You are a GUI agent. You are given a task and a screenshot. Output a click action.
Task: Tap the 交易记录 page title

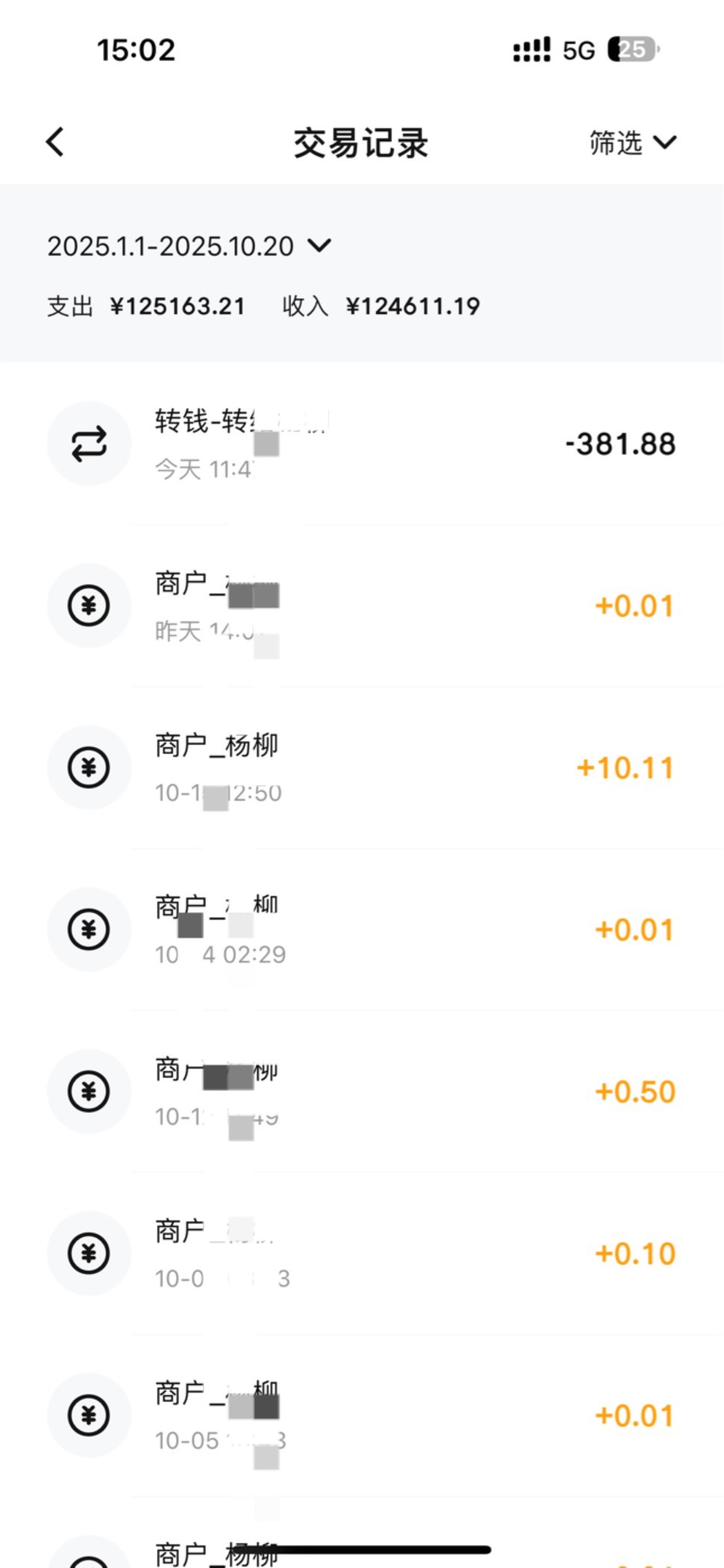tap(361, 143)
